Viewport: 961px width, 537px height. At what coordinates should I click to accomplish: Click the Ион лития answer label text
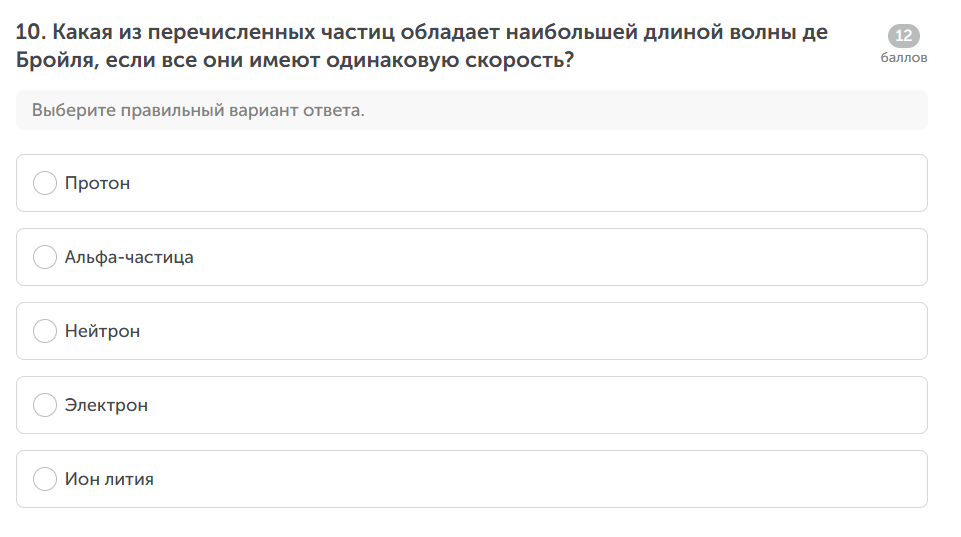tap(109, 479)
